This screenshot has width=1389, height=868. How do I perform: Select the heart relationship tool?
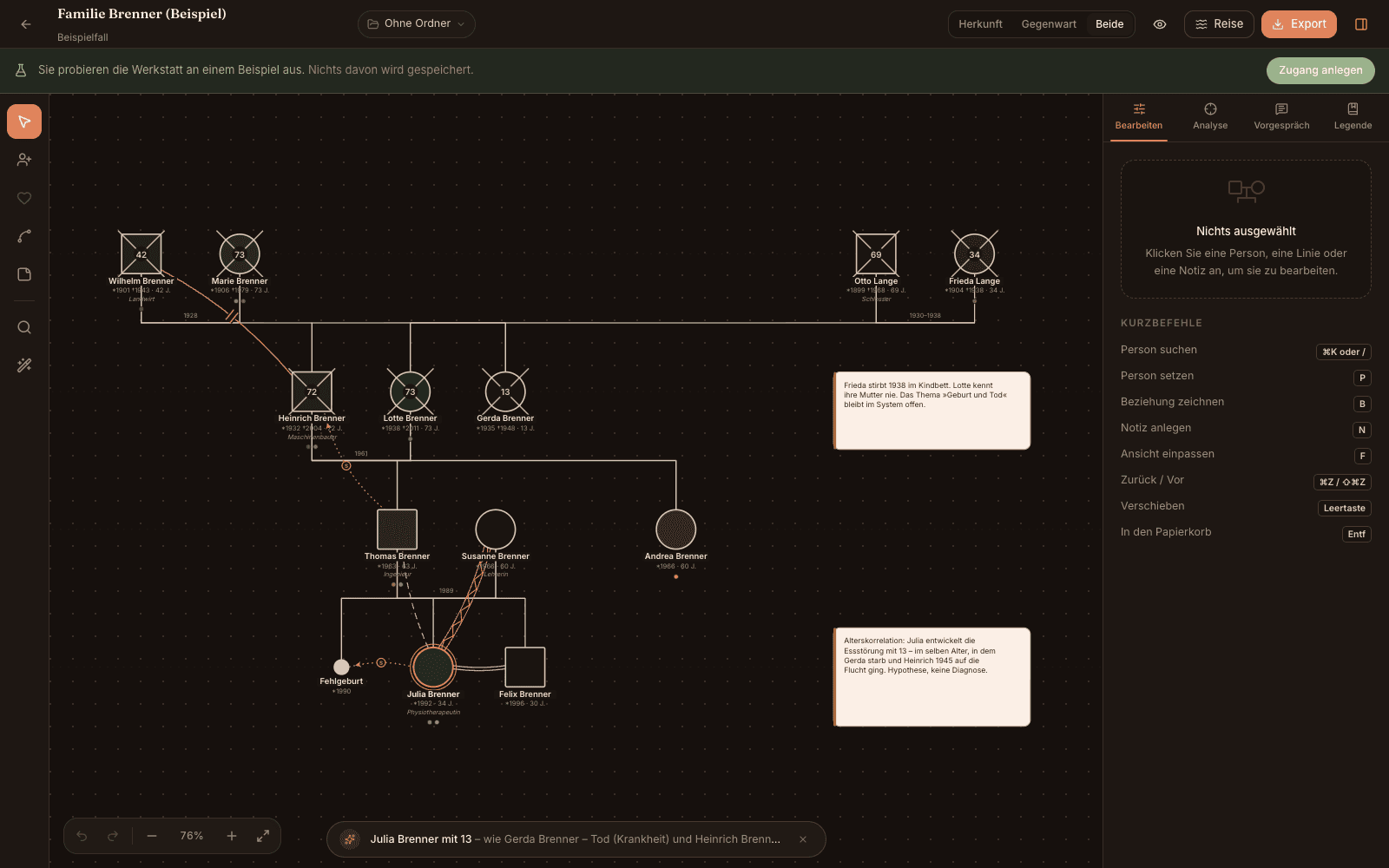(x=24, y=198)
